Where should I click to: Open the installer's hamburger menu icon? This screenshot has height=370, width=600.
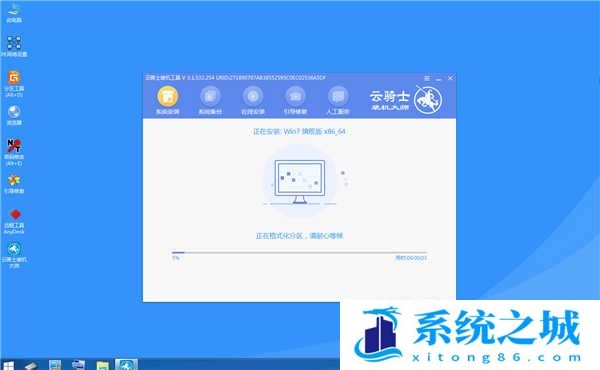(427, 78)
